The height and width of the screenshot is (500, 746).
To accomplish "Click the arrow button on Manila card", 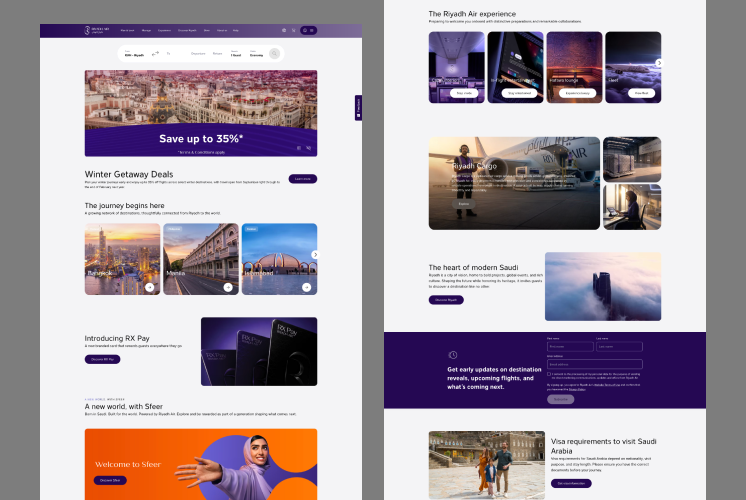I will 228,287.
